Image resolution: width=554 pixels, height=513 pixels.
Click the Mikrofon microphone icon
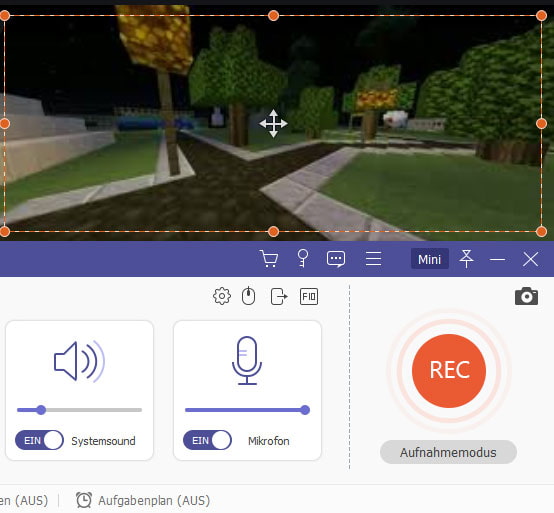click(247, 360)
